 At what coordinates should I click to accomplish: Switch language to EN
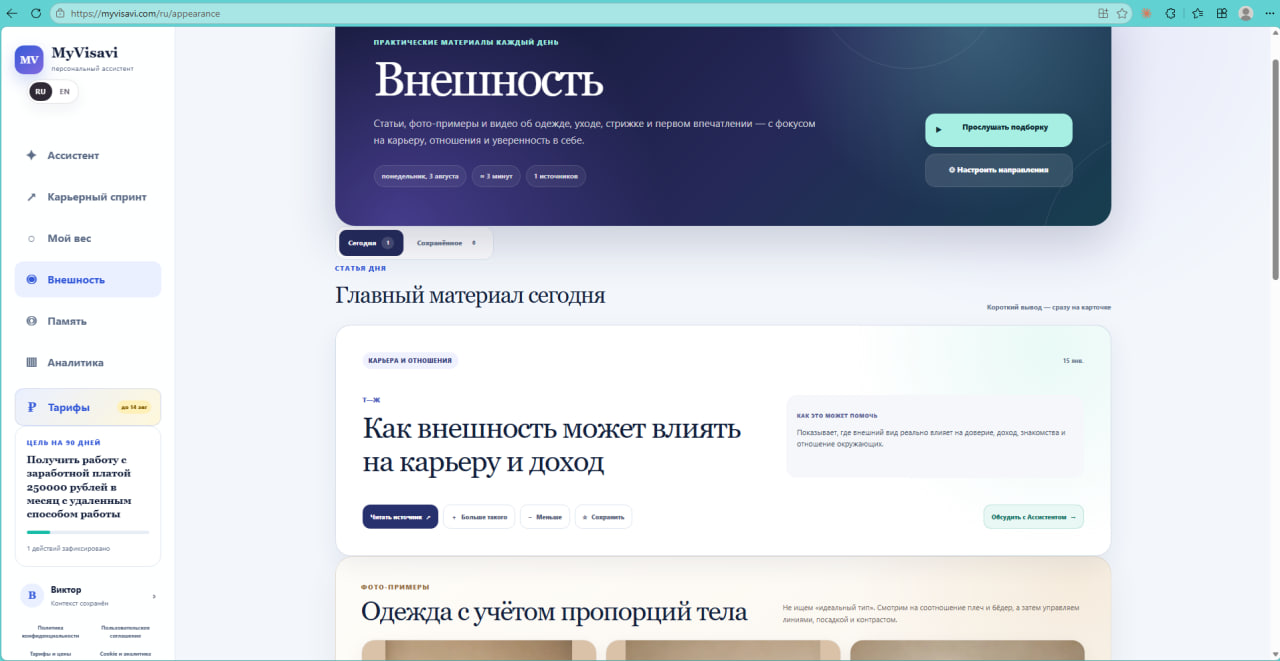pyautogui.click(x=64, y=91)
